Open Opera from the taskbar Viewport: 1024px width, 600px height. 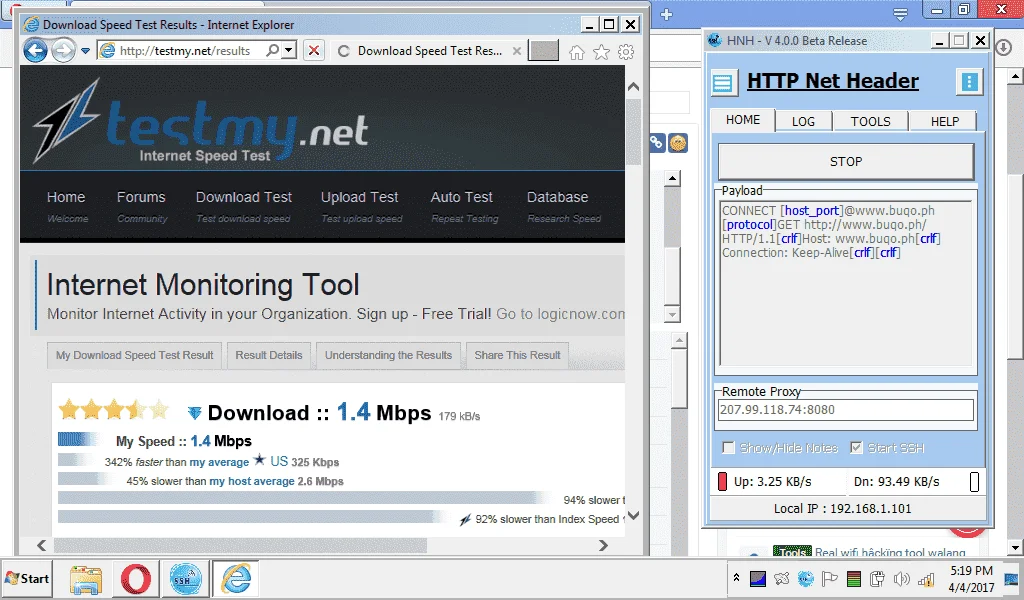pyautogui.click(x=136, y=579)
